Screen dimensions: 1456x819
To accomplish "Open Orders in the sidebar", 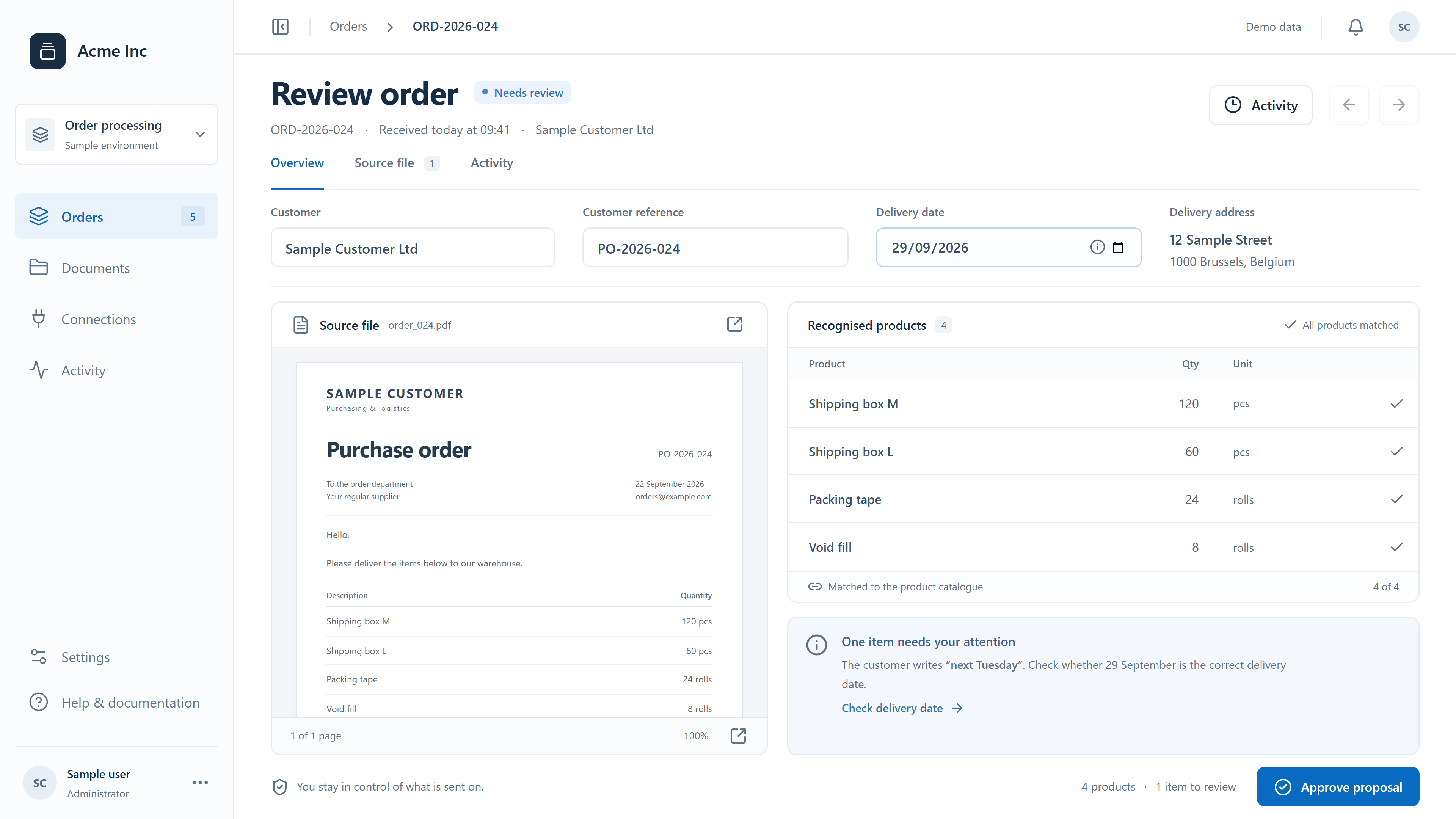I will click(116, 217).
